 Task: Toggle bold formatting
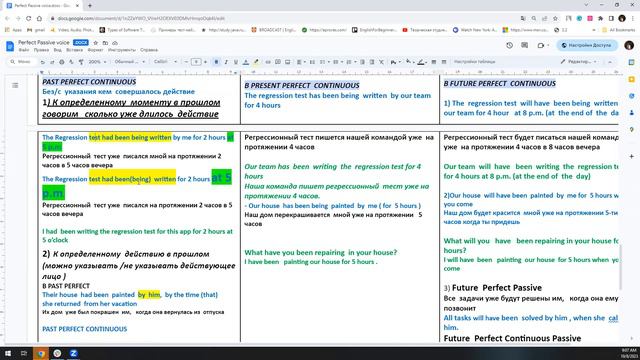click(x=216, y=62)
